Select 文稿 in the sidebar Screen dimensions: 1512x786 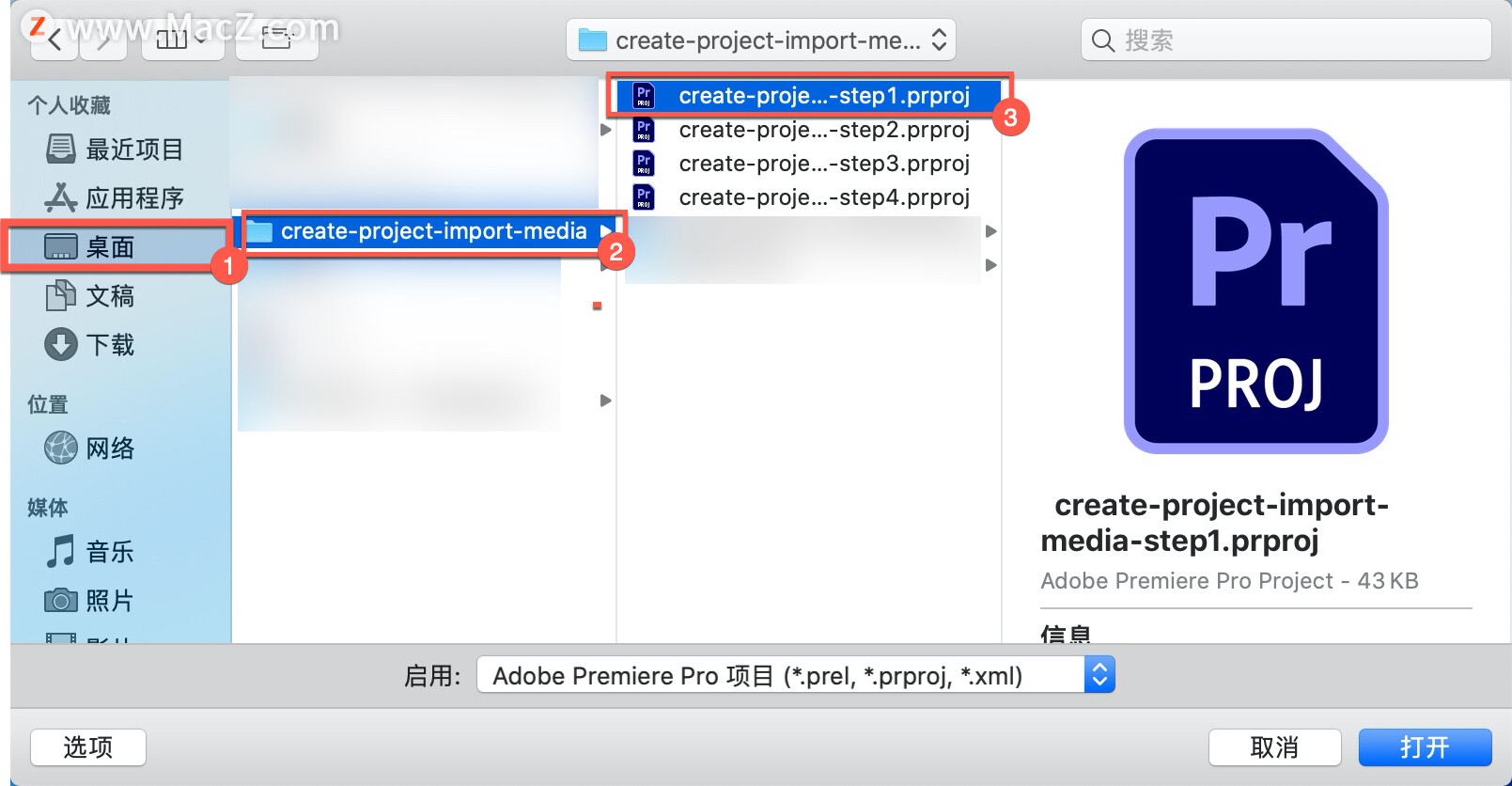point(120,295)
